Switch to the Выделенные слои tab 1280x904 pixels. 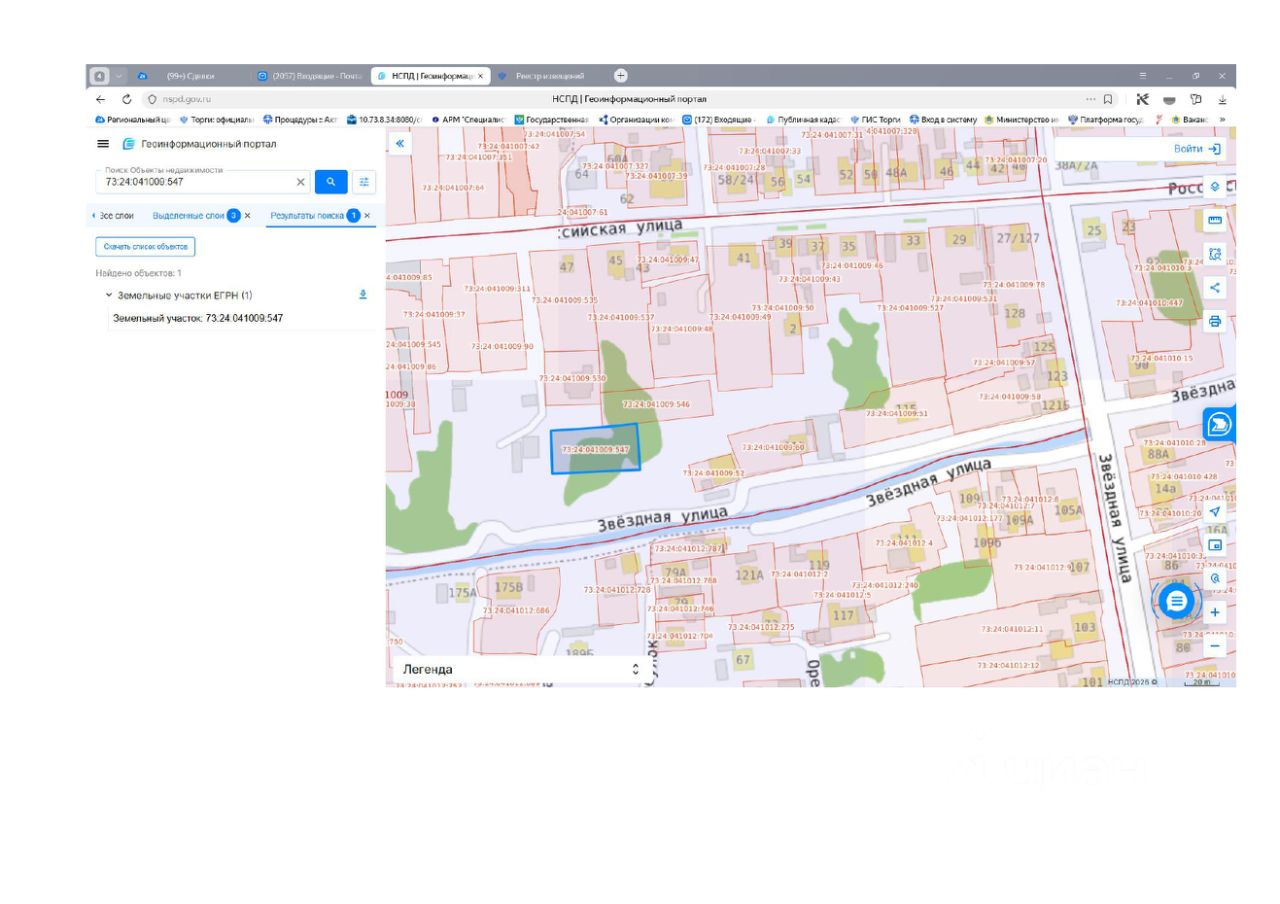pos(188,216)
